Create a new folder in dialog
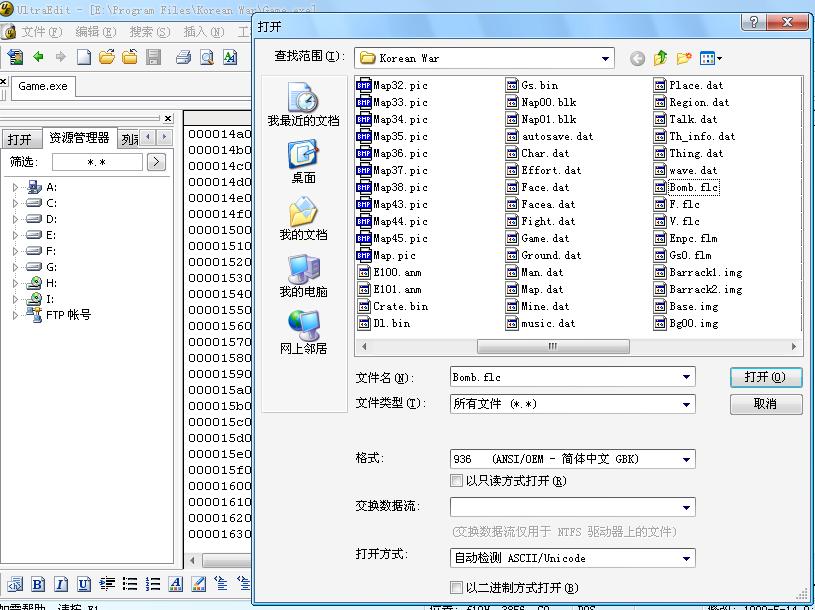This screenshot has height=610, width=815. [x=684, y=58]
